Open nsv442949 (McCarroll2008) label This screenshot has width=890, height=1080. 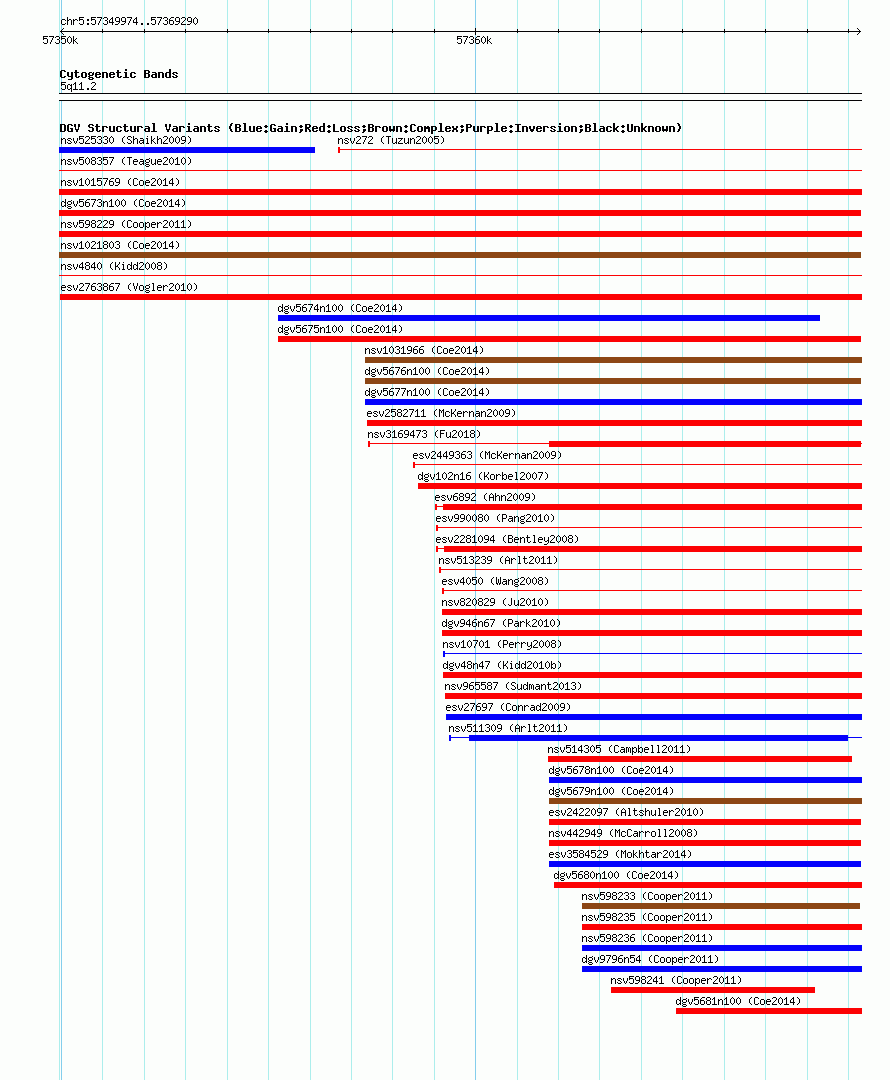click(x=623, y=833)
